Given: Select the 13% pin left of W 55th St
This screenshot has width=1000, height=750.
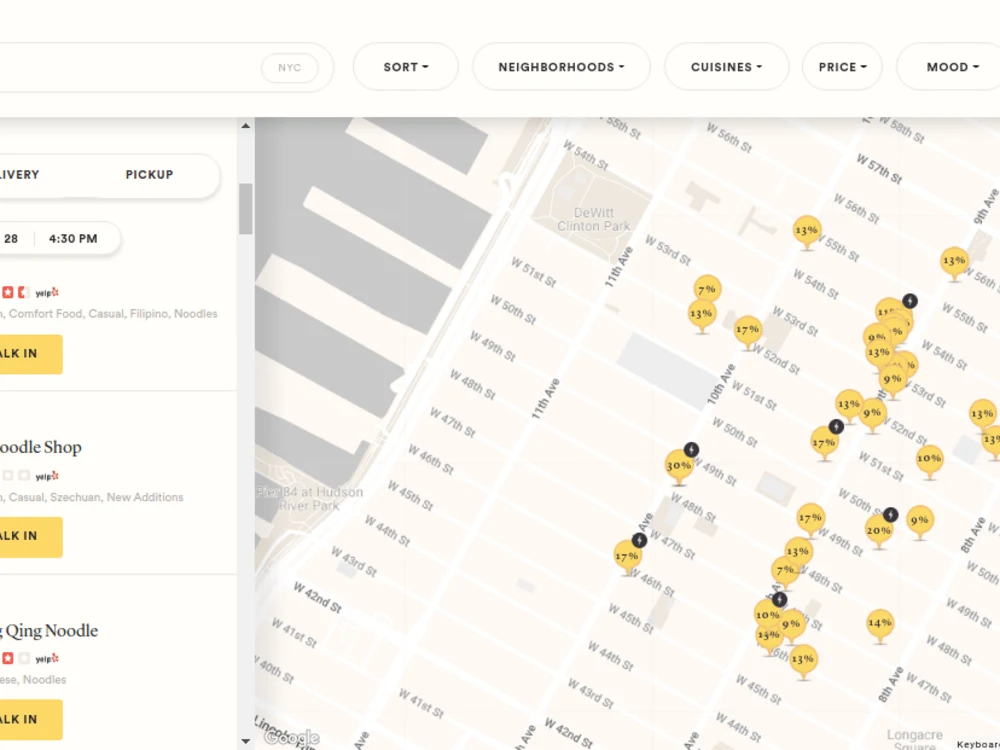Looking at the screenshot, I should [807, 232].
